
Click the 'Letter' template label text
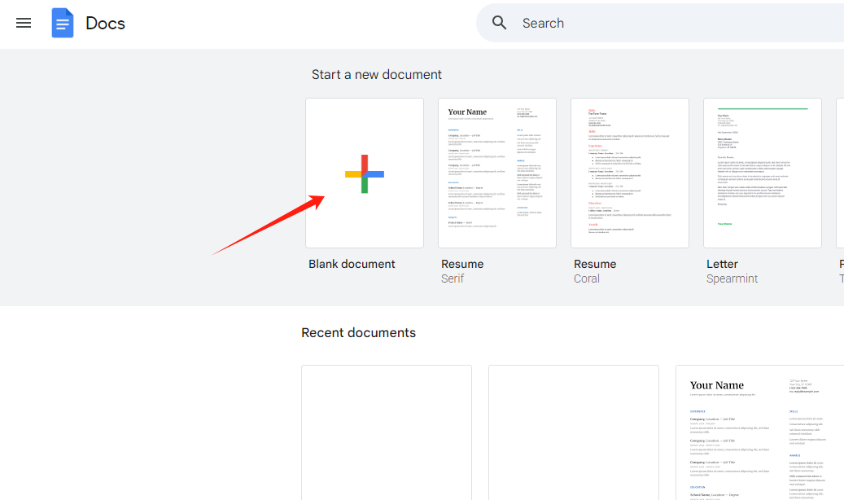point(722,264)
